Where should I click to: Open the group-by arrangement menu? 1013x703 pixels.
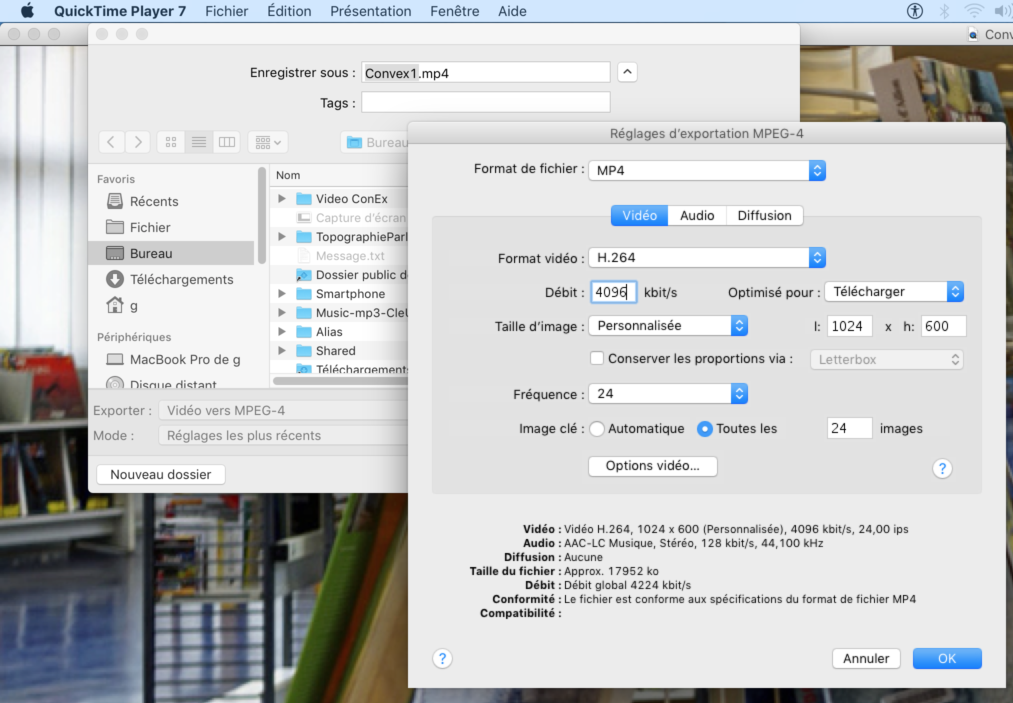pos(268,142)
